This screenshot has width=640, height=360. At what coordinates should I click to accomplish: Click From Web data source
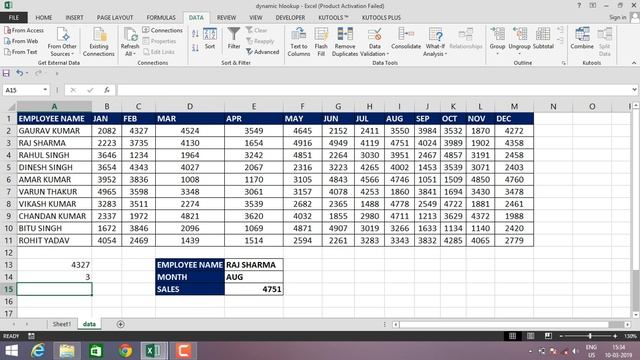click(x=21, y=41)
